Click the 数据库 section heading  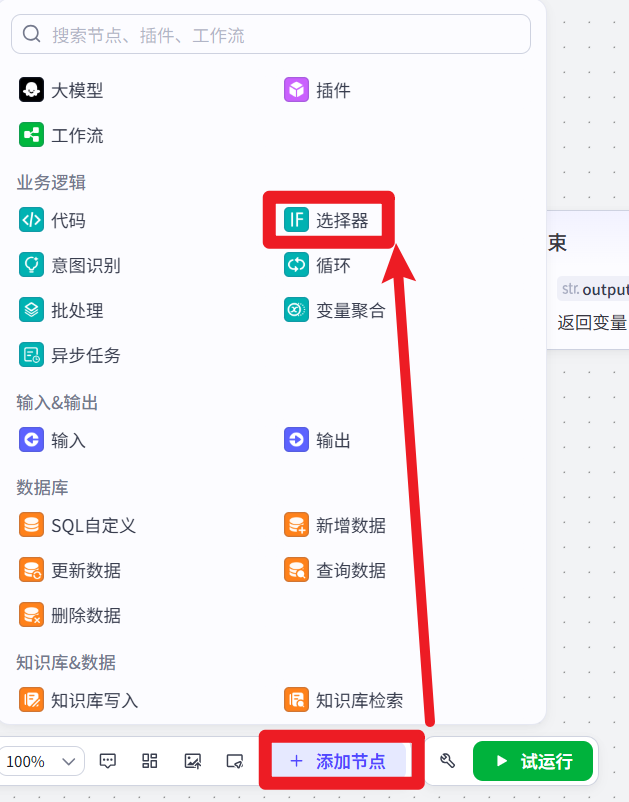click(42, 487)
